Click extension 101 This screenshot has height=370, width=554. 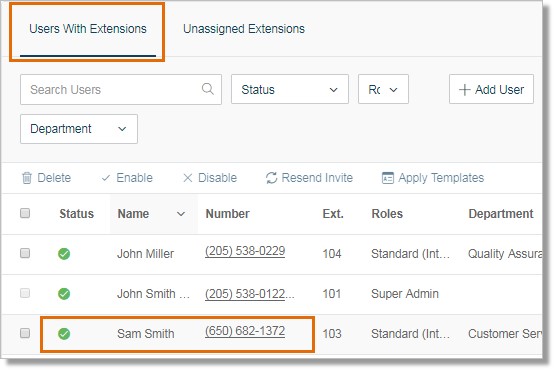click(x=332, y=294)
